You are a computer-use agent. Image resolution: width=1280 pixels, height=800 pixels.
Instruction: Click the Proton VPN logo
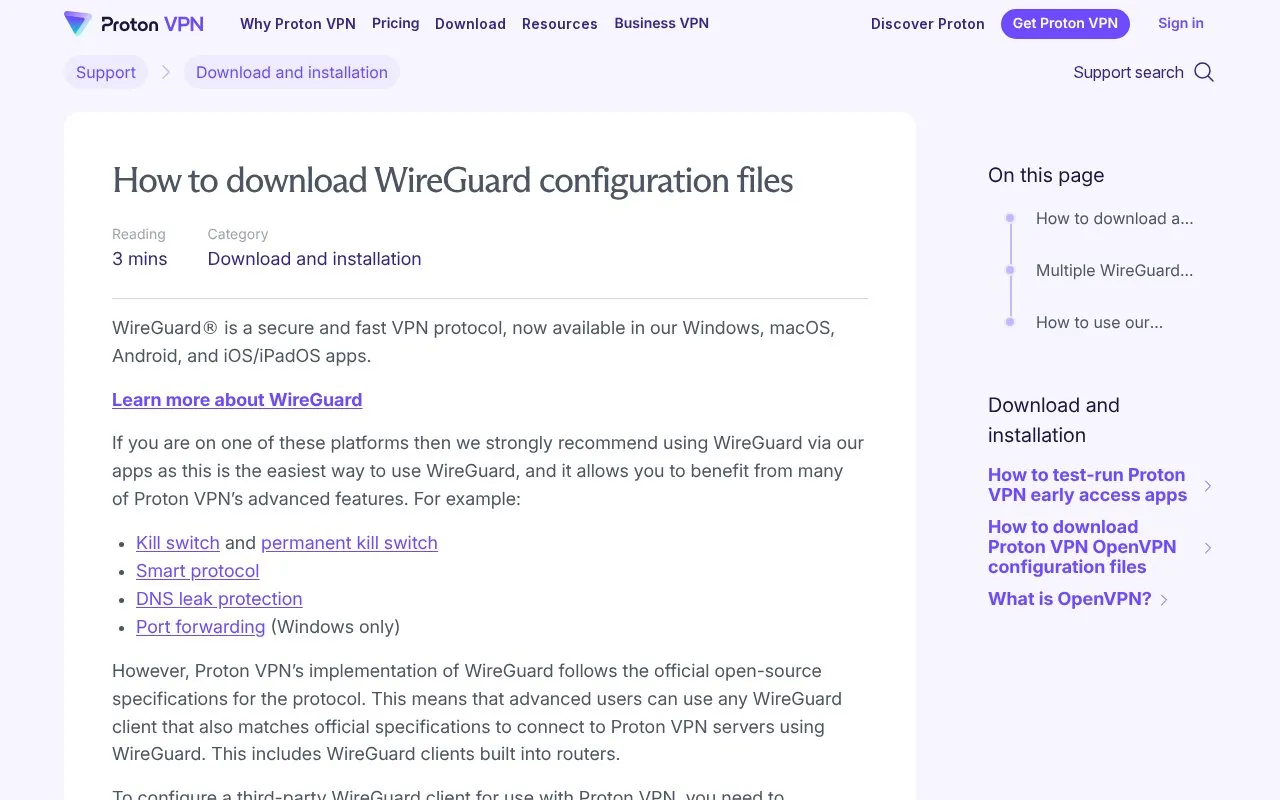click(133, 23)
